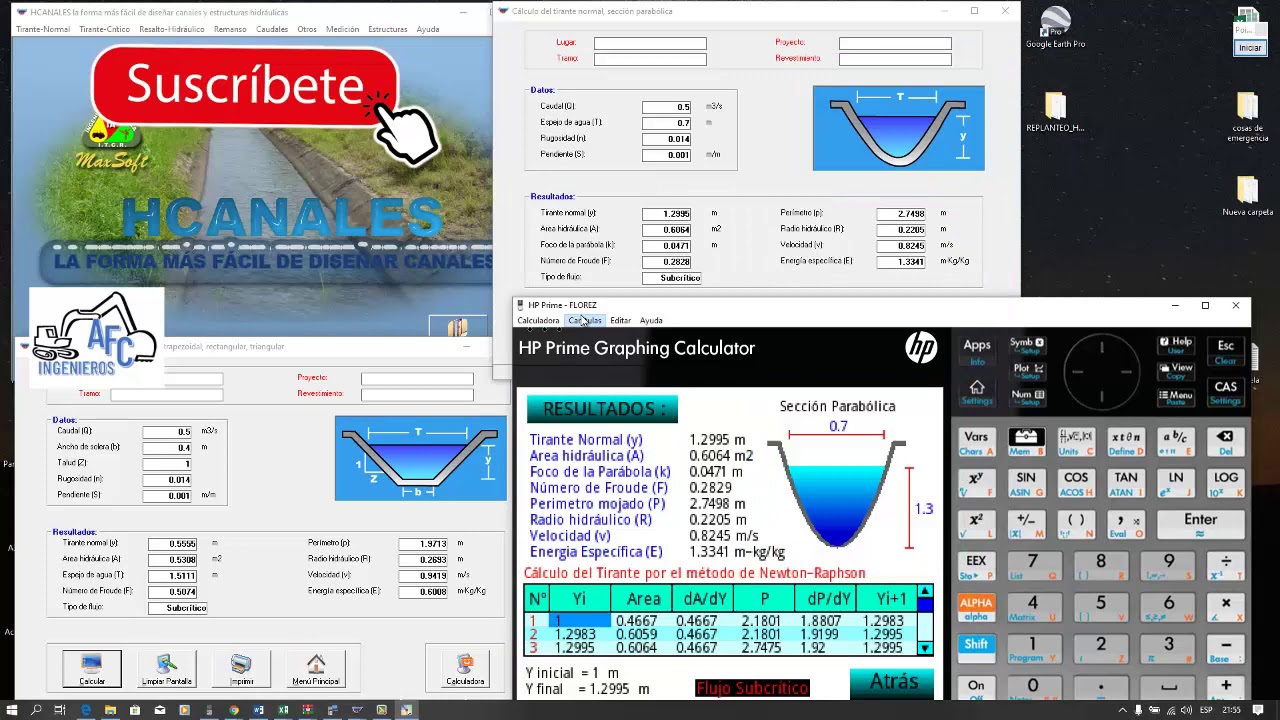Select the REPLANTEO_H folder on desktop
Screen dimensions: 1280x720
pyautogui.click(x=1055, y=112)
